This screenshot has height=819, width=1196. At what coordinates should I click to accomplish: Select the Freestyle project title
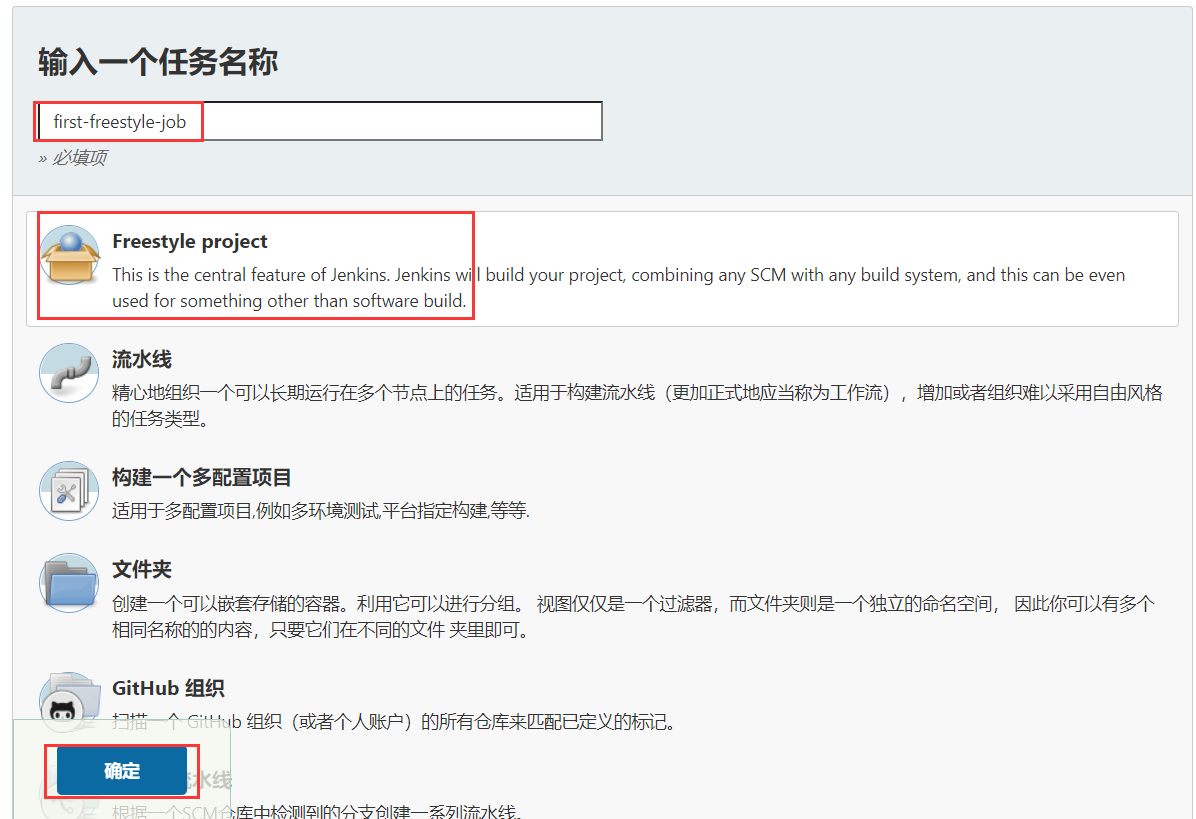click(x=190, y=241)
